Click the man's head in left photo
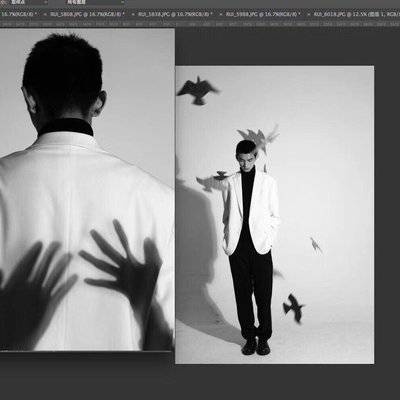400x400 pixels. point(63,78)
